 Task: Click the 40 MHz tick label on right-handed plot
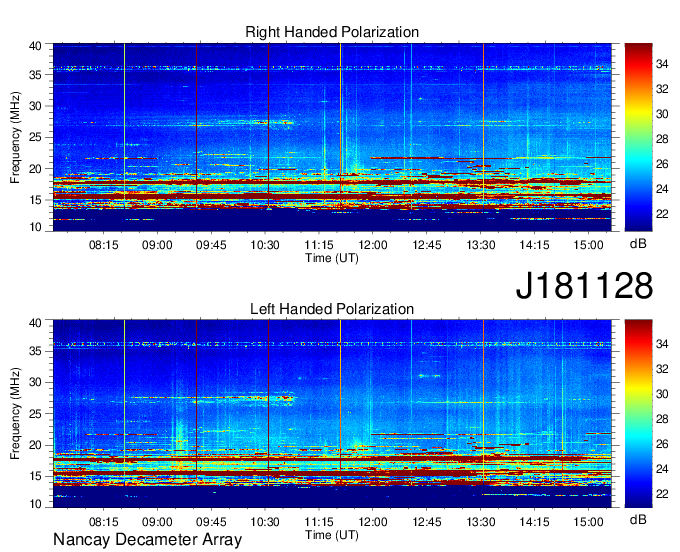pos(35,46)
